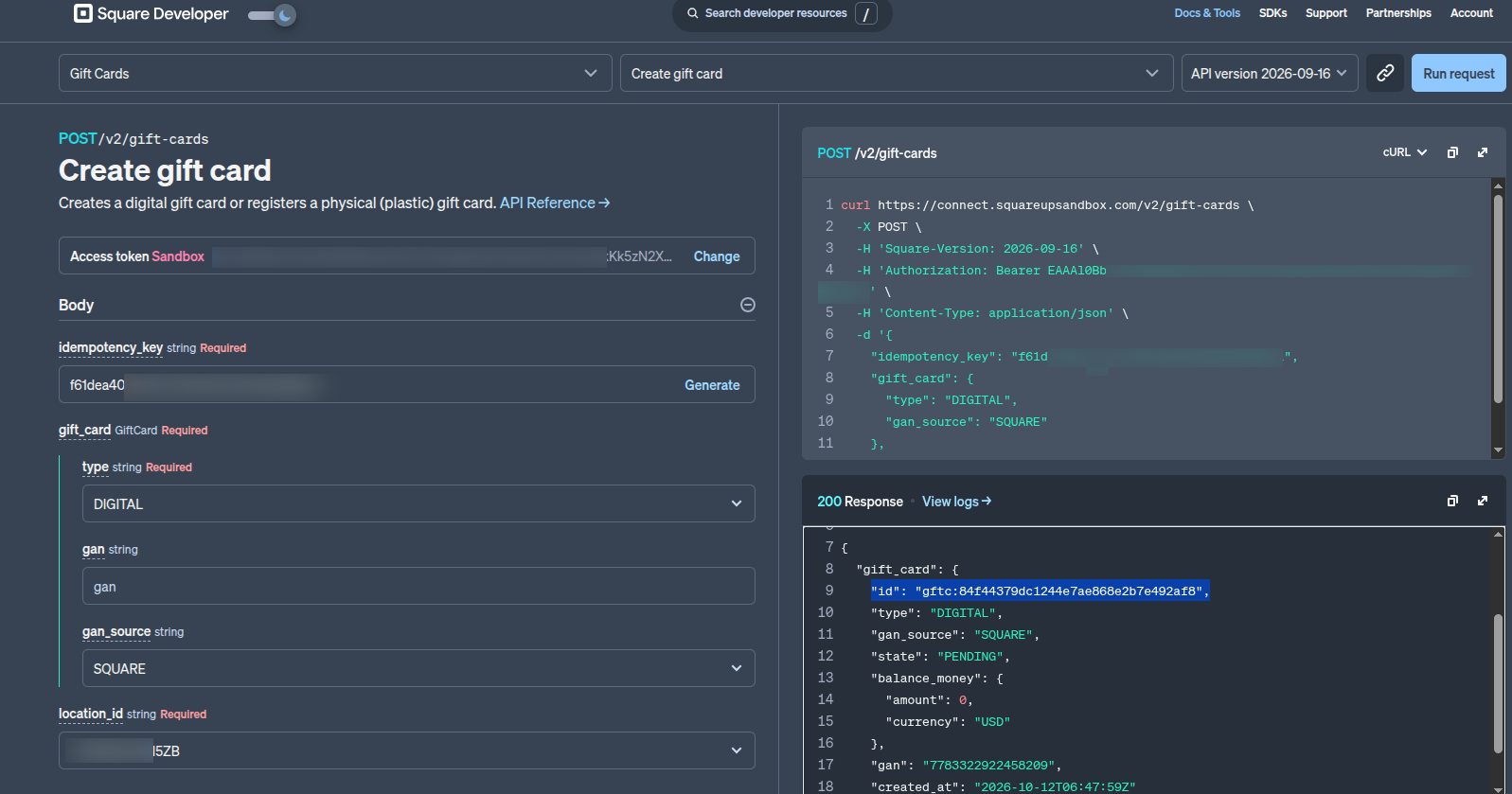1512x794 pixels.
Task: Open the gan_source SQUARE dropdown
Action: pos(418,668)
